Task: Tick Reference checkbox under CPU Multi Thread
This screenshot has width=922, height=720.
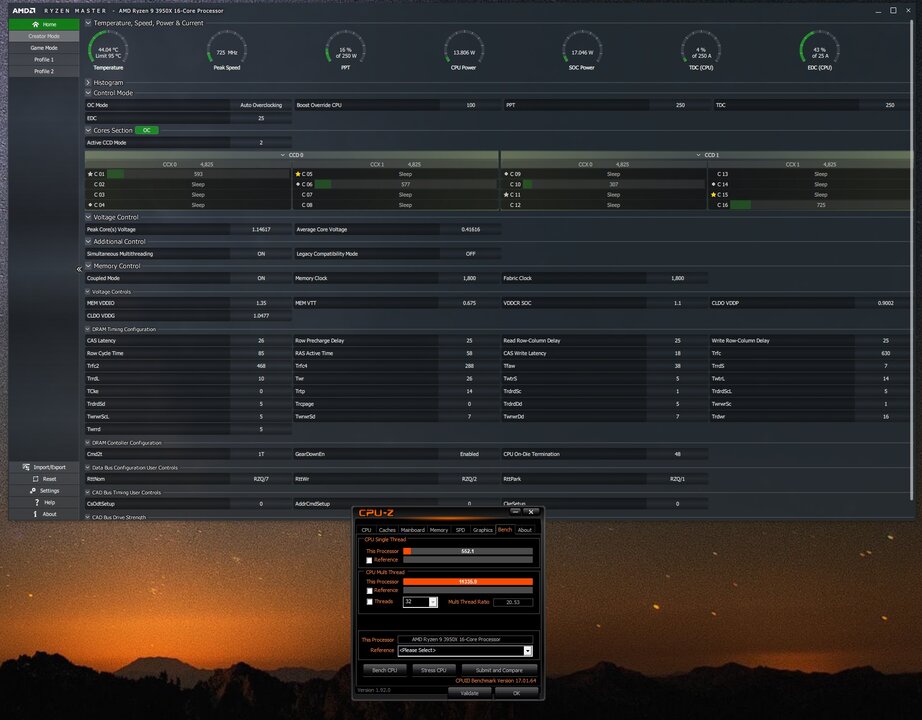Action: 369,591
